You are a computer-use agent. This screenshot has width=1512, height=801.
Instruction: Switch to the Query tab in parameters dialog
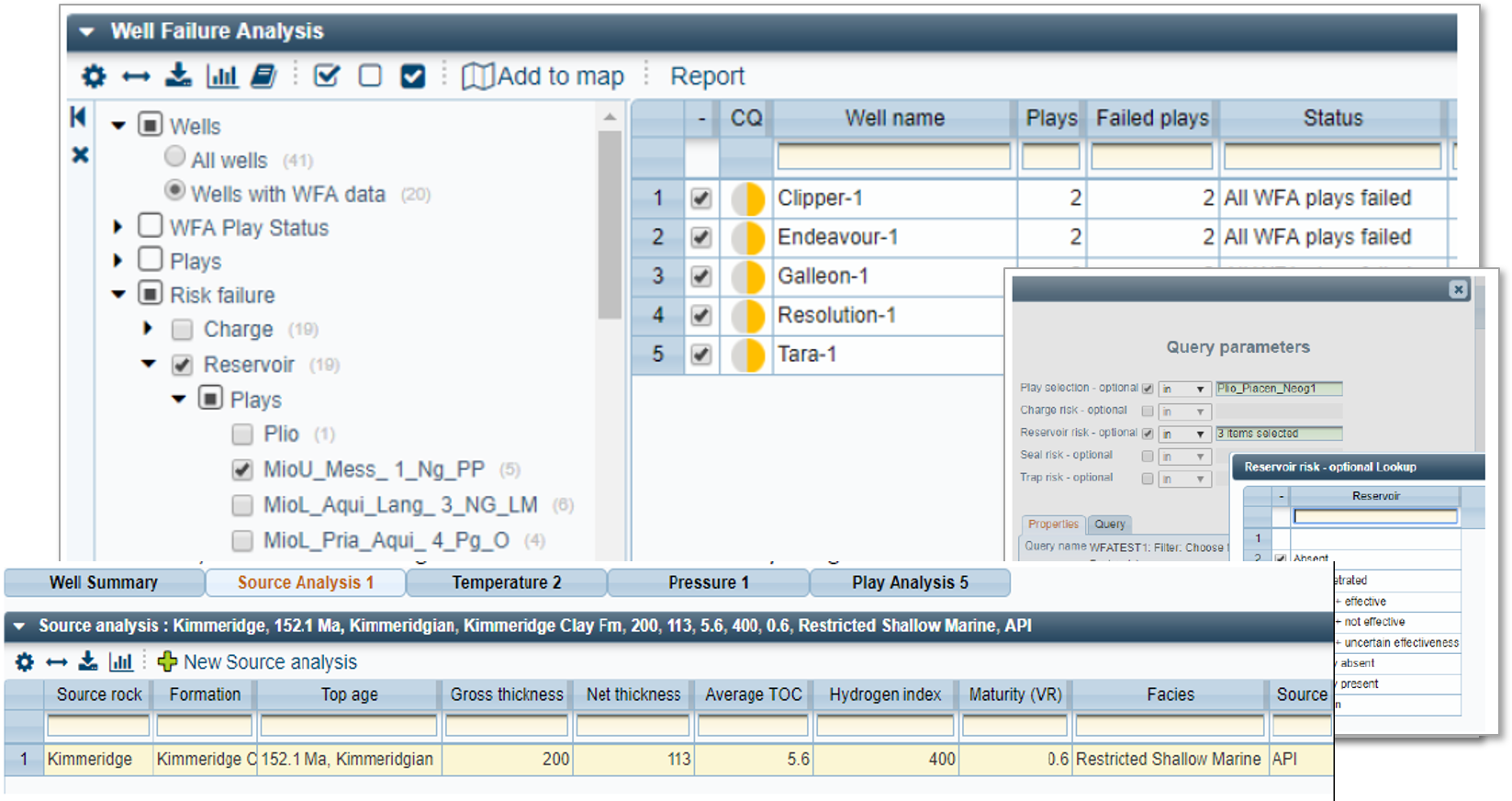(1109, 524)
